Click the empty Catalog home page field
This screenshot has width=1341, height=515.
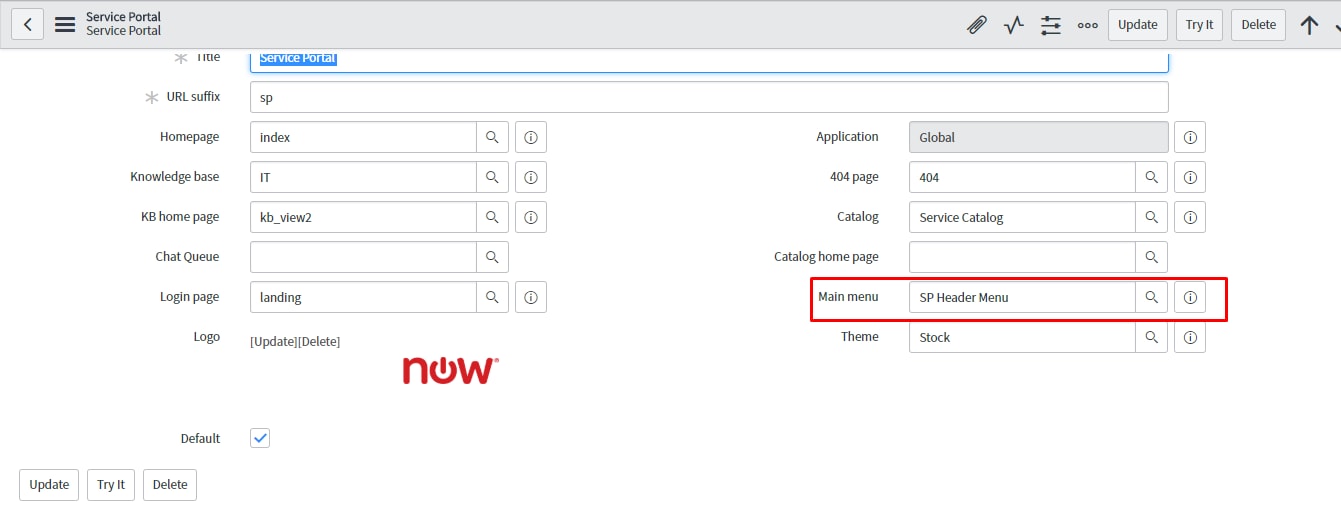coord(1022,257)
